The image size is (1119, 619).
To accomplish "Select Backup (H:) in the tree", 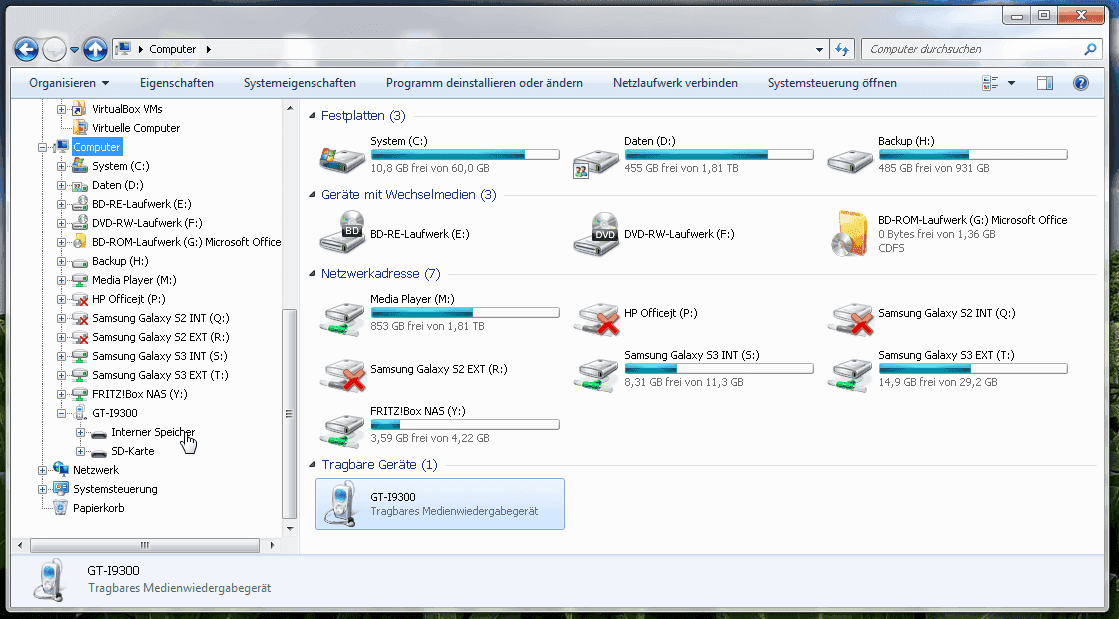I will click(x=120, y=261).
